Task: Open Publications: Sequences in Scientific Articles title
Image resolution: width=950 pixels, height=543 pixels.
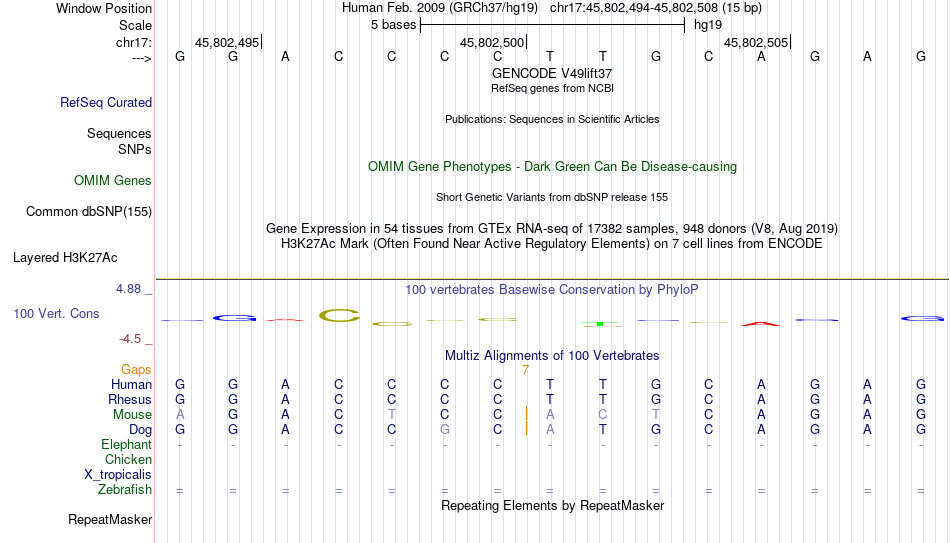Action: tap(552, 119)
